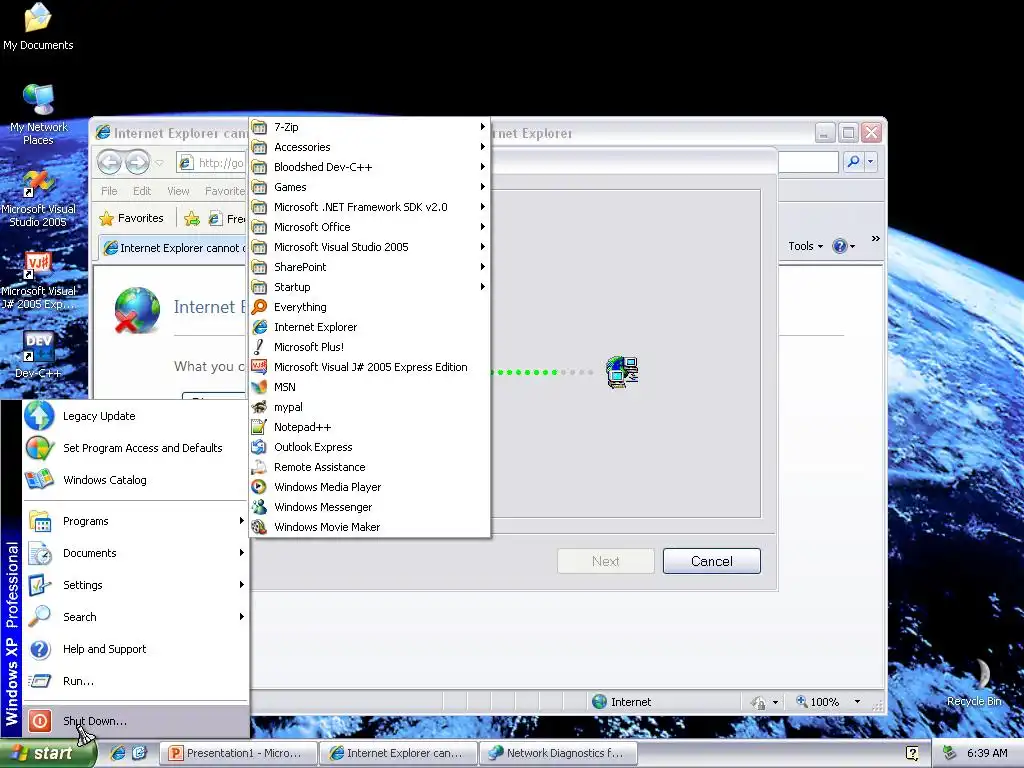1024x768 pixels.
Task: Open the 7-Zip programs folder
Action: click(370, 127)
